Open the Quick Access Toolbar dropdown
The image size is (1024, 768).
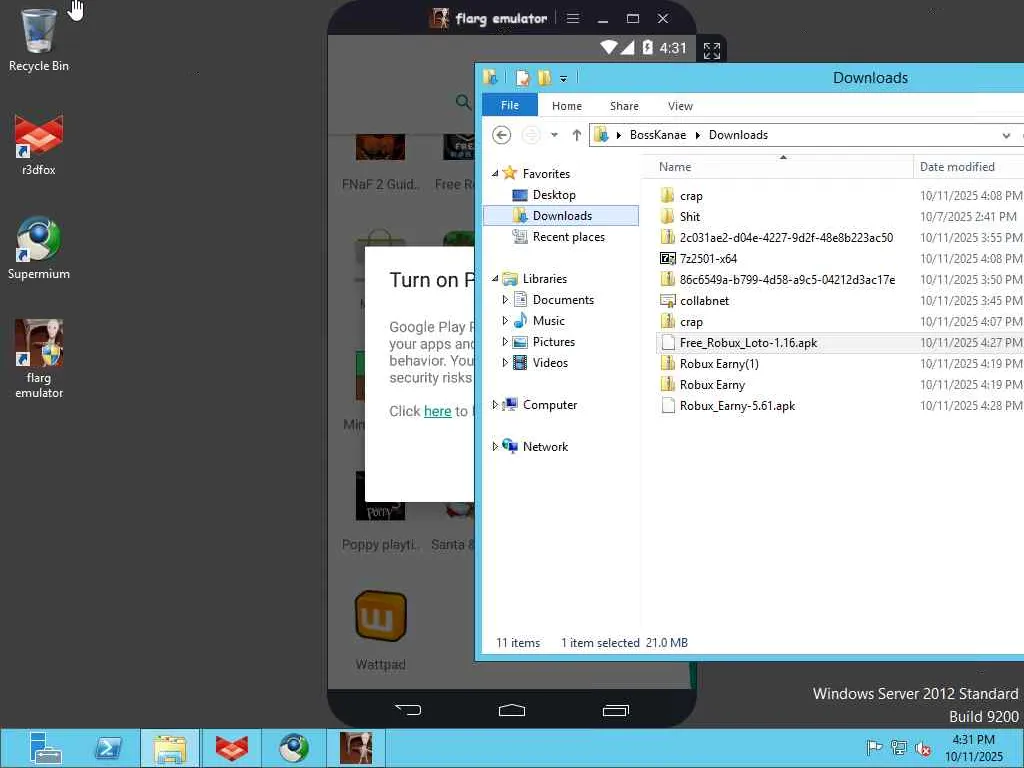[x=563, y=79]
